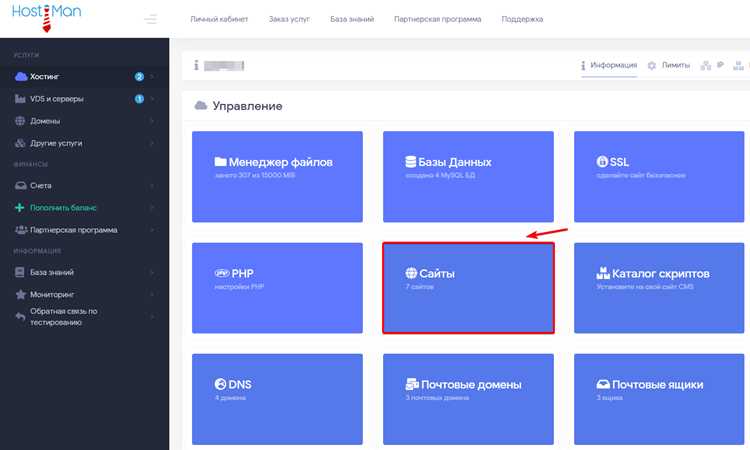Toggle sidebar with the hamburger menu icon
The image size is (750, 450).
pyautogui.click(x=151, y=19)
